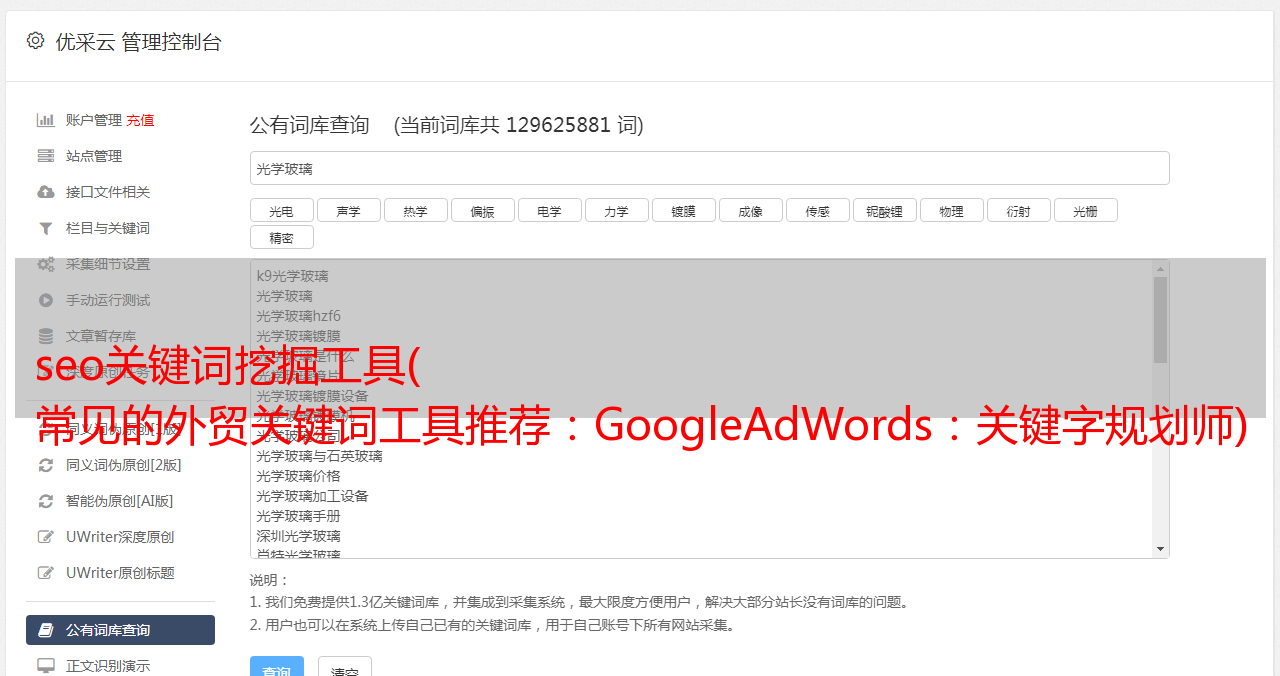Select the 衍射 tag button
1280x676 pixels.
(x=1018, y=210)
